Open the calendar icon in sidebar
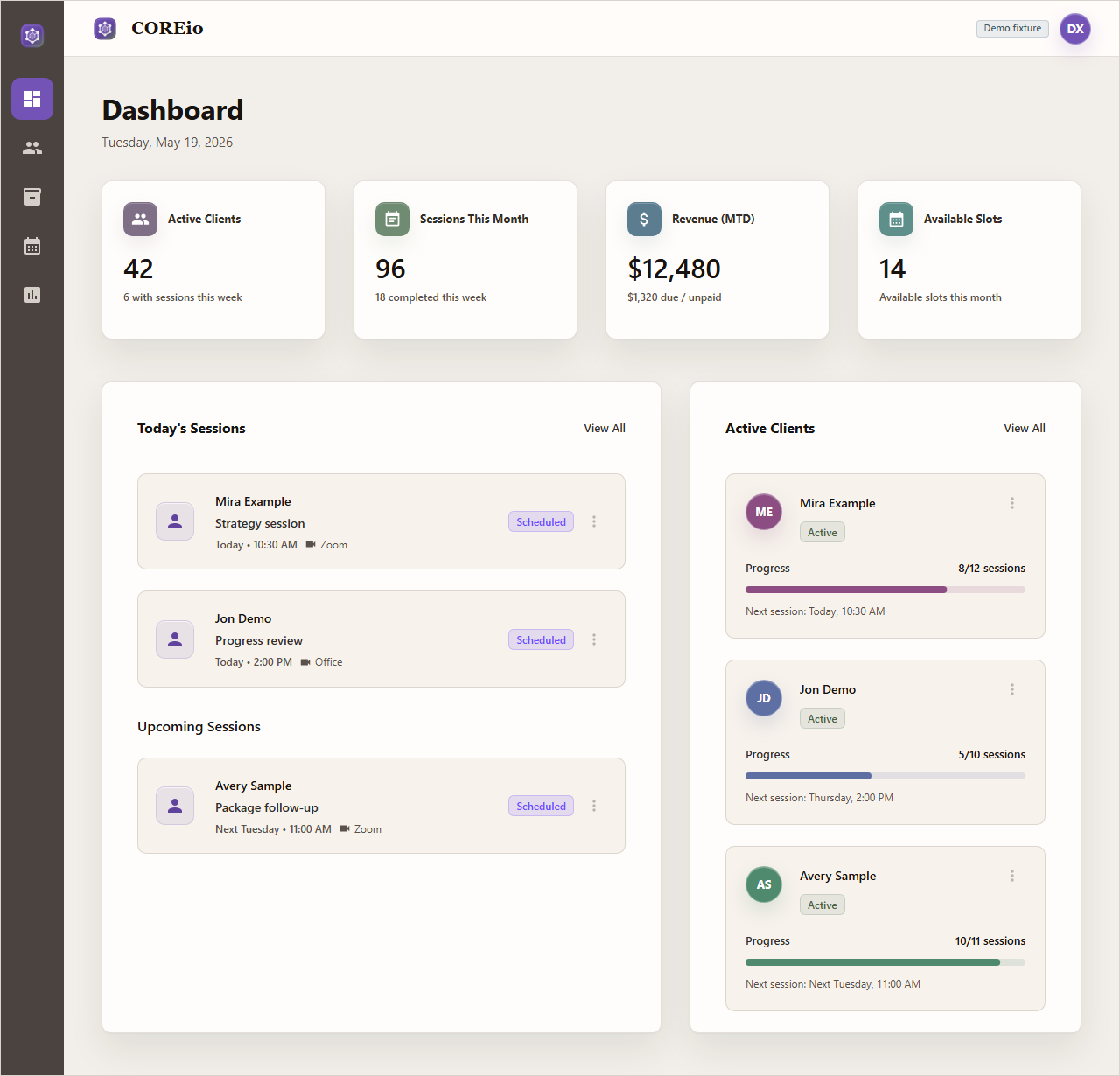The image size is (1120, 1076). (32, 246)
